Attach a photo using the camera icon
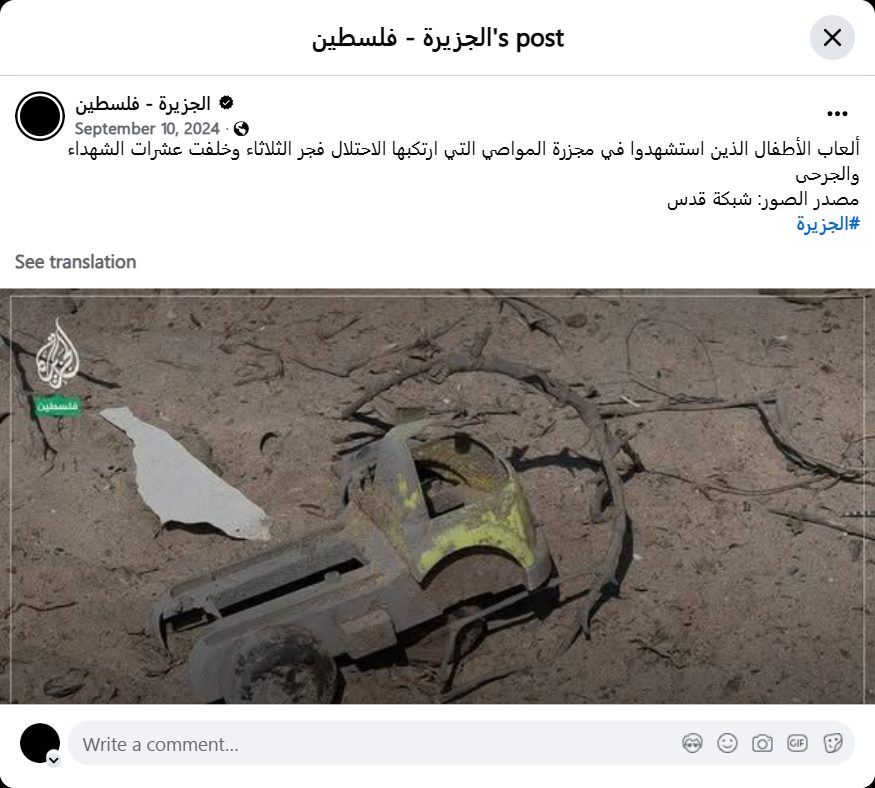This screenshot has width=875, height=788. coord(762,743)
